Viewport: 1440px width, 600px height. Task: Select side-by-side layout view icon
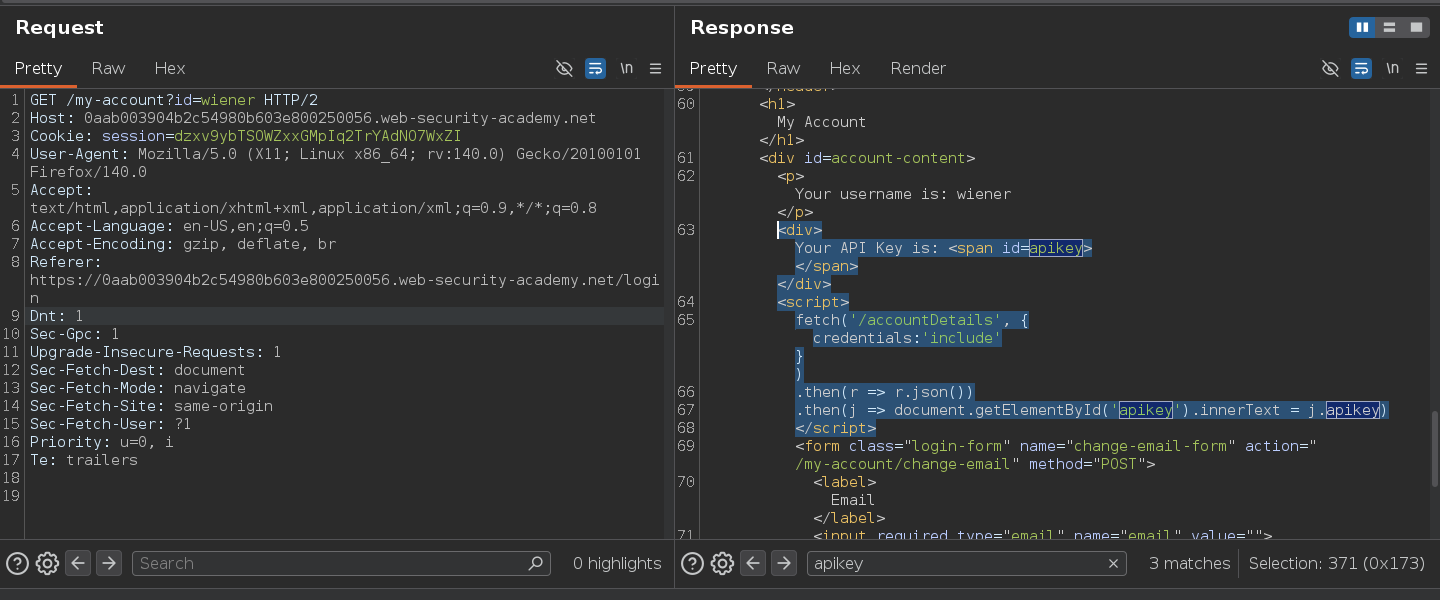coord(1362,27)
